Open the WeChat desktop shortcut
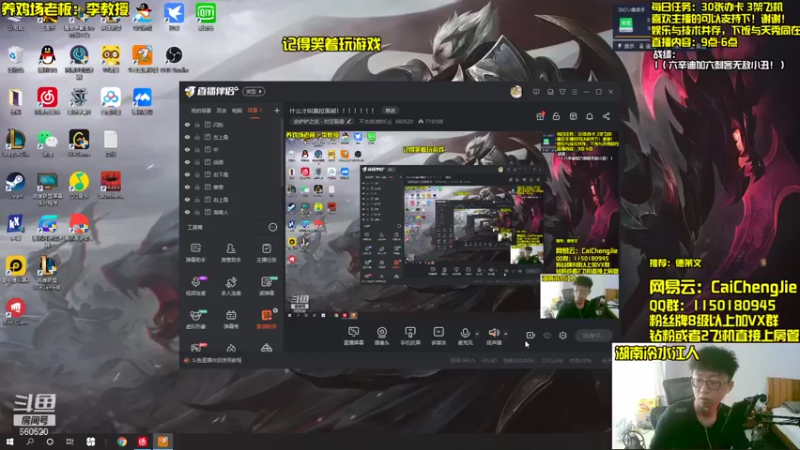The height and width of the screenshot is (450, 800). click(47, 143)
